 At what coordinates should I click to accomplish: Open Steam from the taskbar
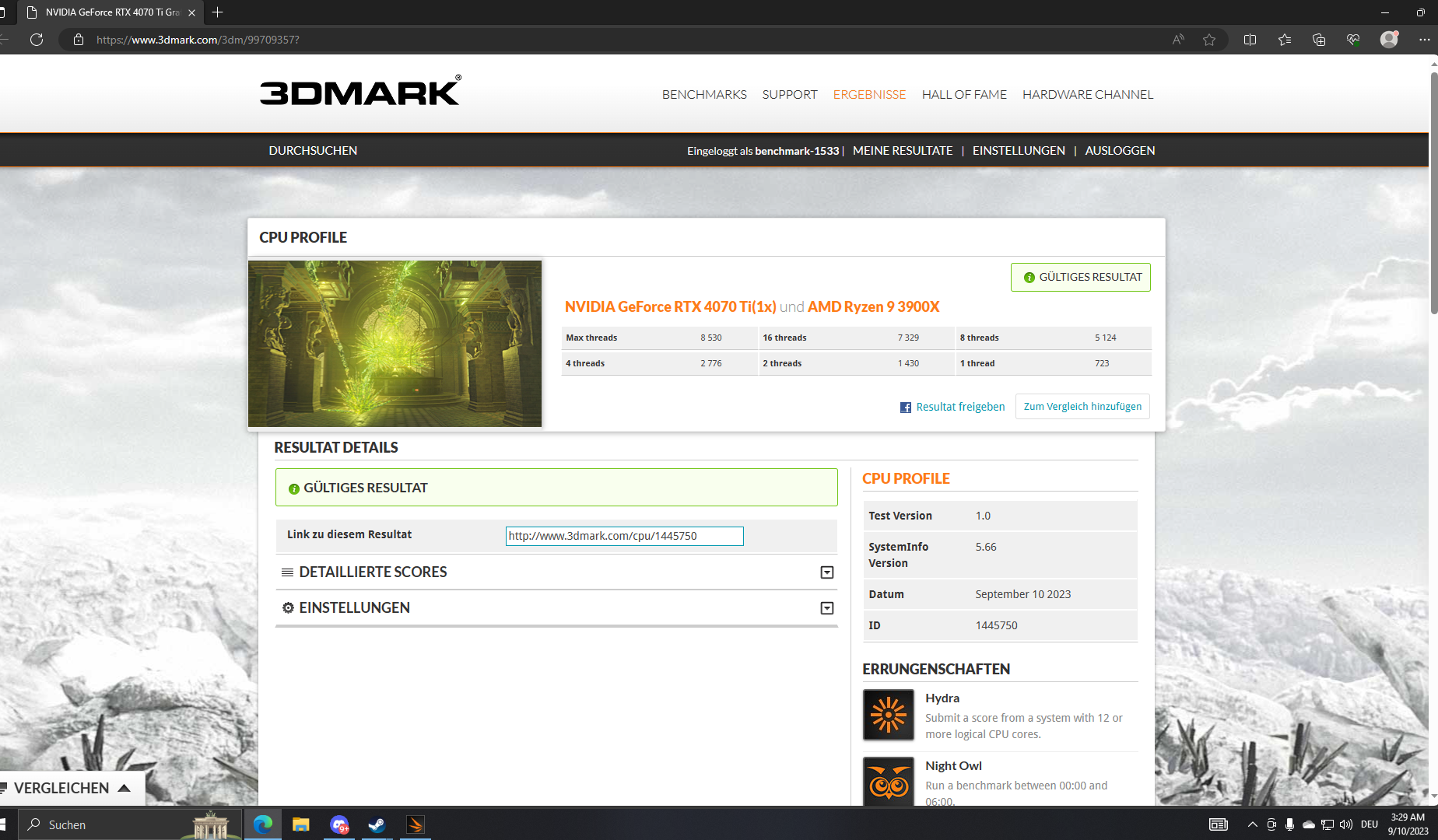pyautogui.click(x=377, y=824)
